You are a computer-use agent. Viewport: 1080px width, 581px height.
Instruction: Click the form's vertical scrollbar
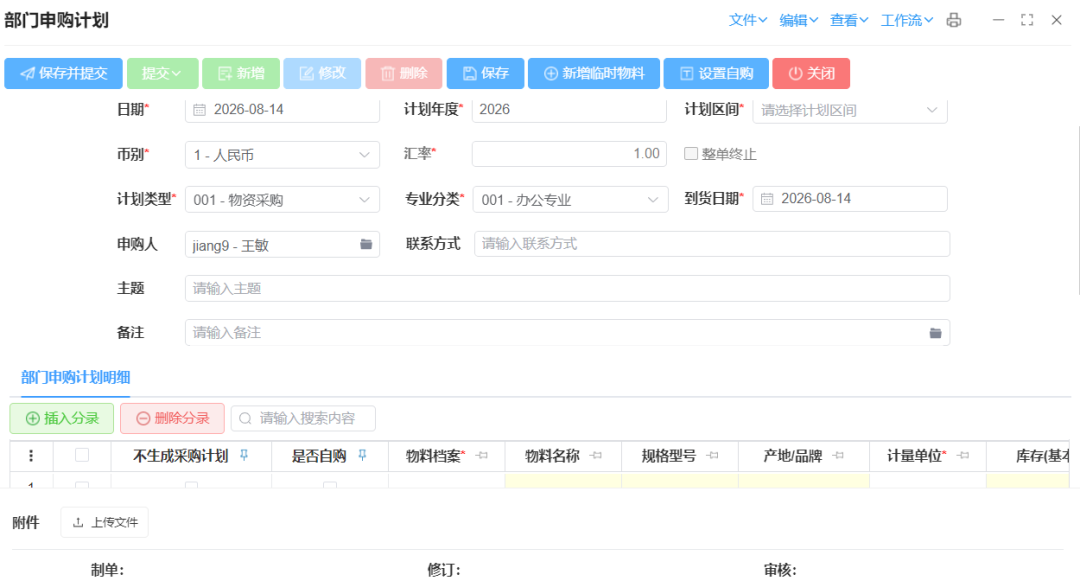coord(1077,210)
